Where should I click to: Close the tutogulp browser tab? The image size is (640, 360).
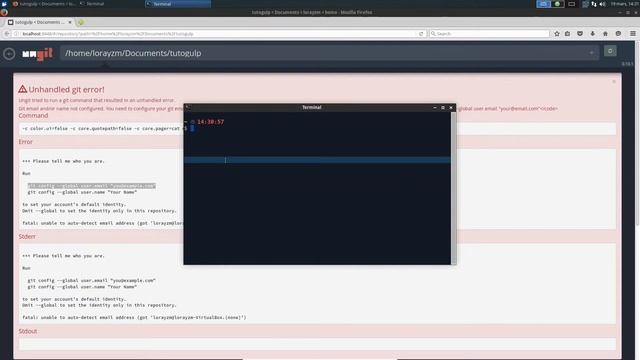pos(70,22)
